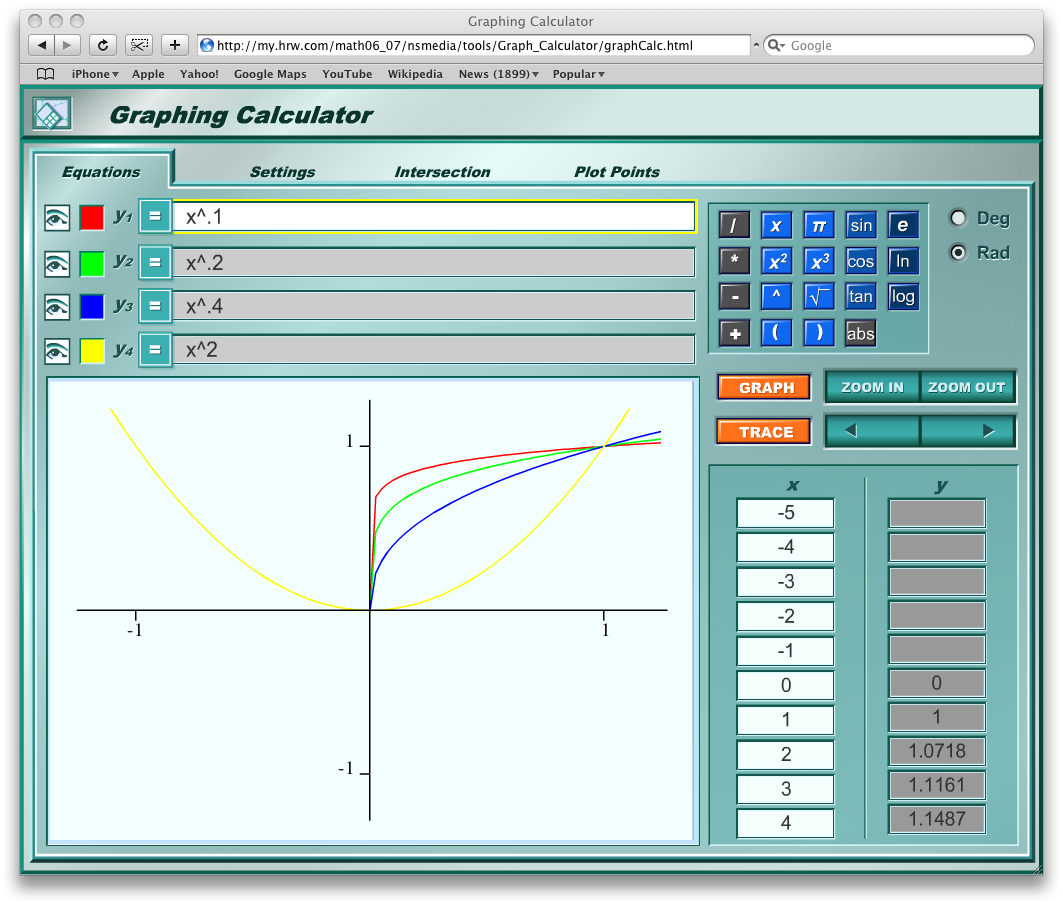The width and height of the screenshot is (1063, 905).
Task: Insert the caret exponent key
Action: click(776, 296)
